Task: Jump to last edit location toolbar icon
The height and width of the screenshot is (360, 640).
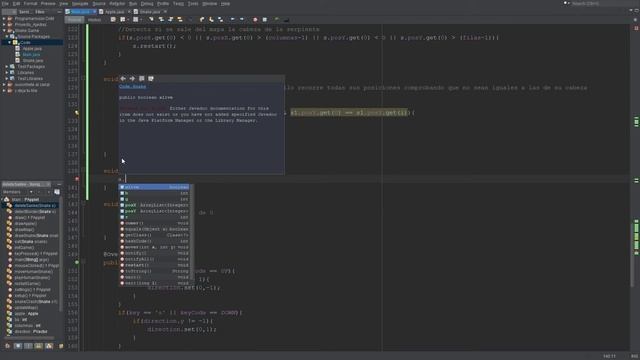Action: pyautogui.click(x=113, y=20)
